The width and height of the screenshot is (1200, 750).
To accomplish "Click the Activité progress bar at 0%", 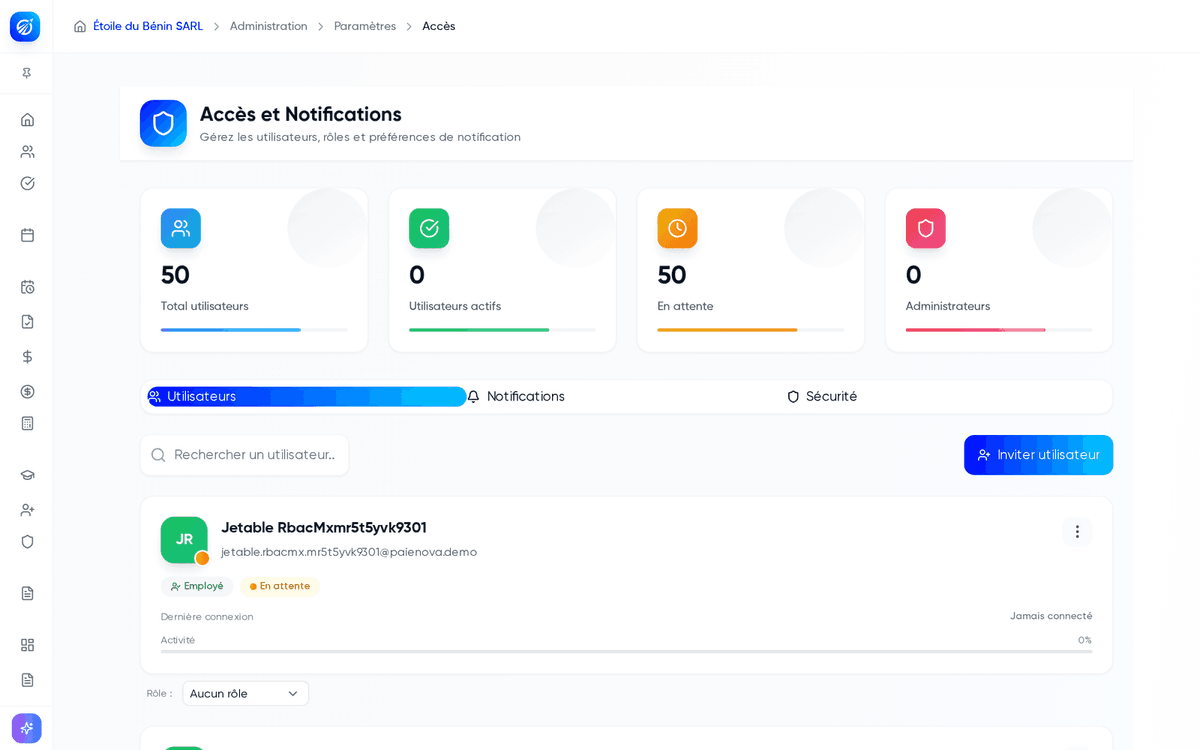I will click(626, 652).
